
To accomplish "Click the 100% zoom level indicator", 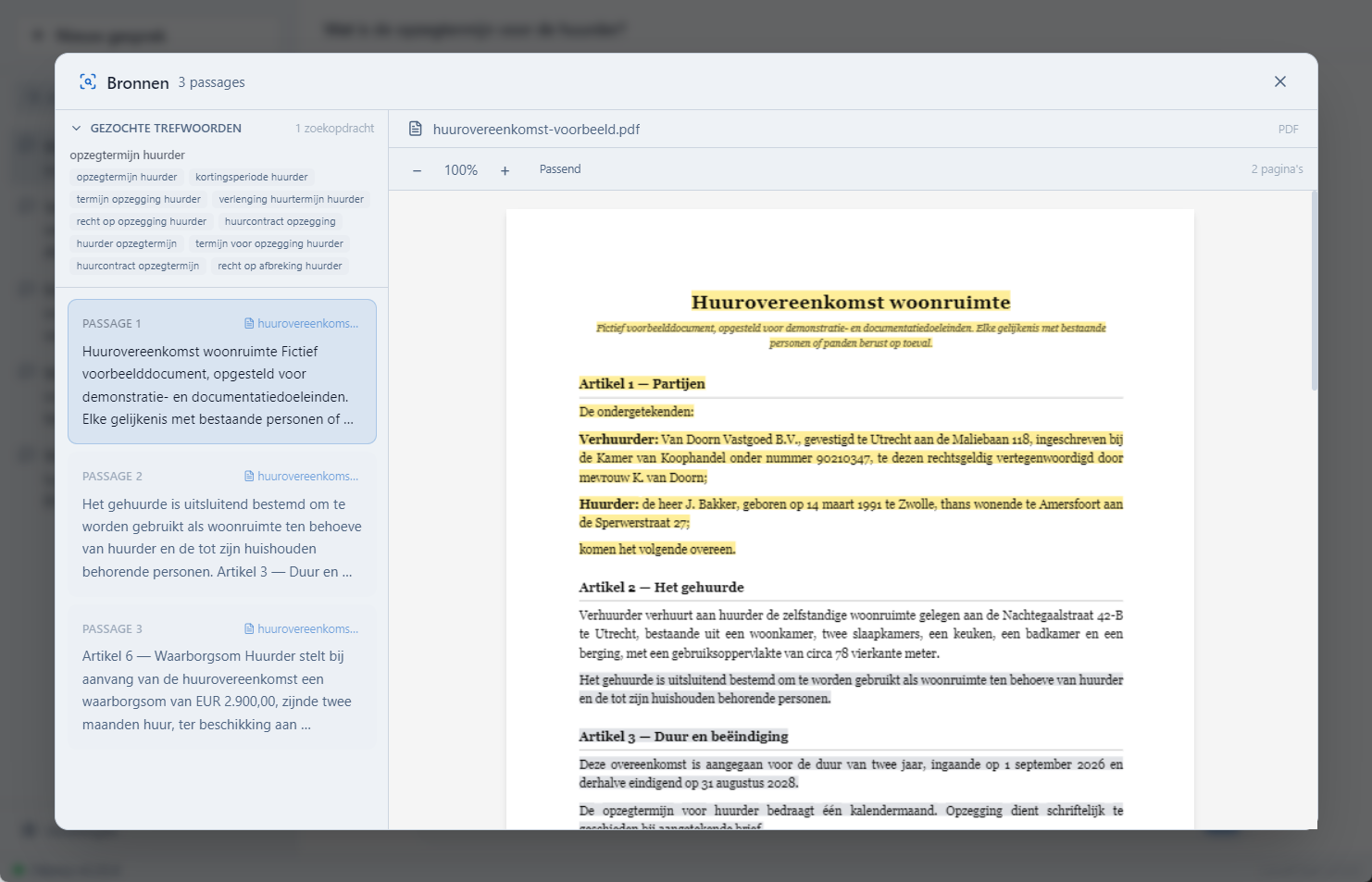I will pyautogui.click(x=461, y=170).
